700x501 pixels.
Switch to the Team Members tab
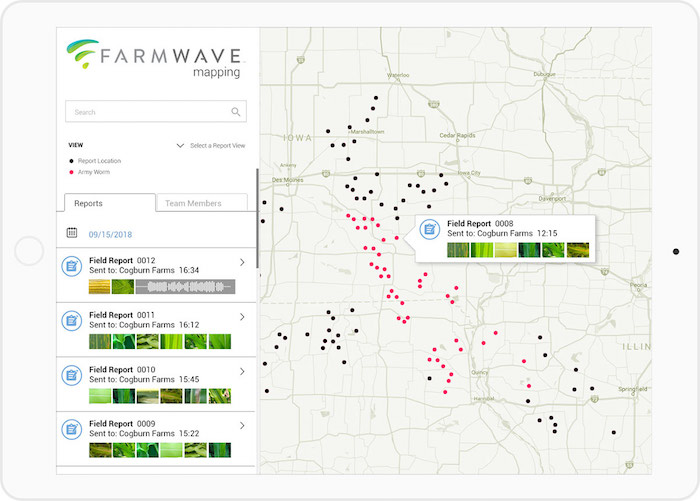(x=203, y=203)
